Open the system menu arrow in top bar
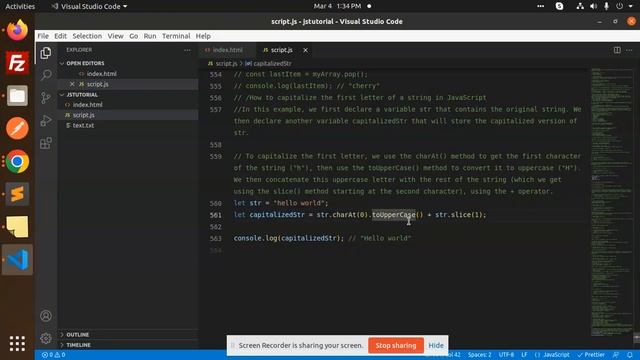Image resolution: width=640 pixels, height=360 pixels. [631, 6]
